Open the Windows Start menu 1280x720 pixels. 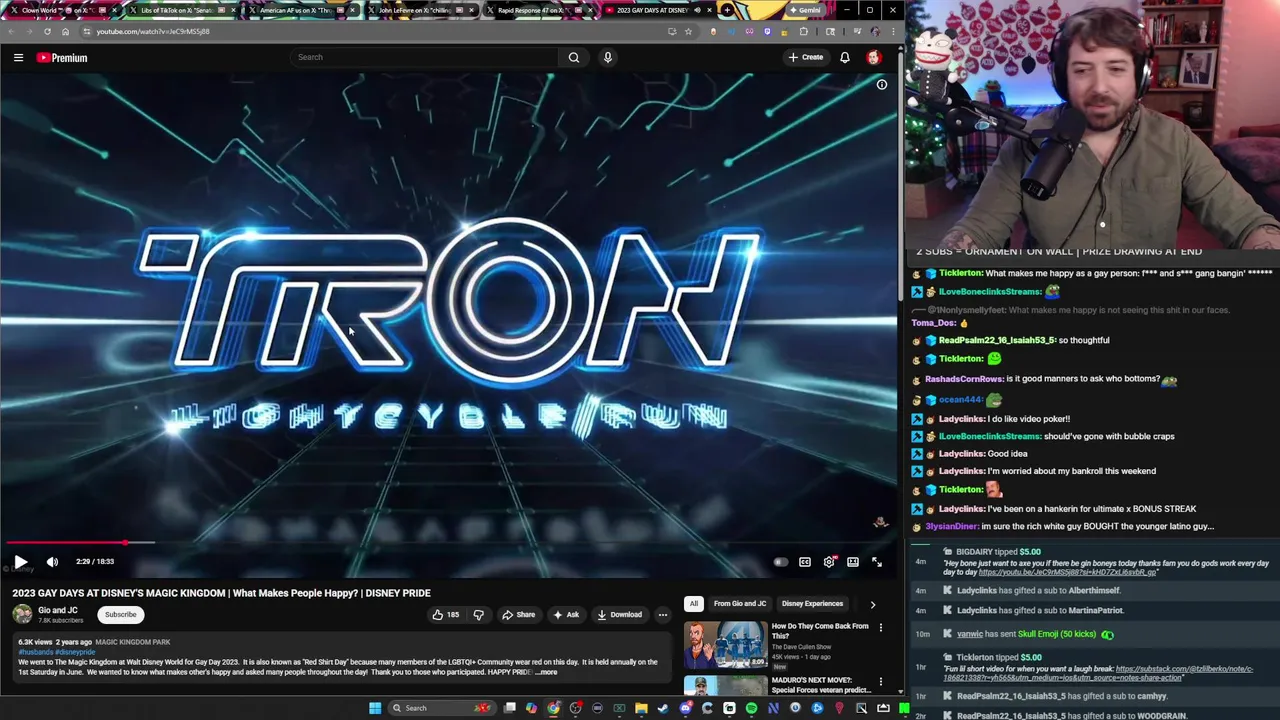point(375,708)
